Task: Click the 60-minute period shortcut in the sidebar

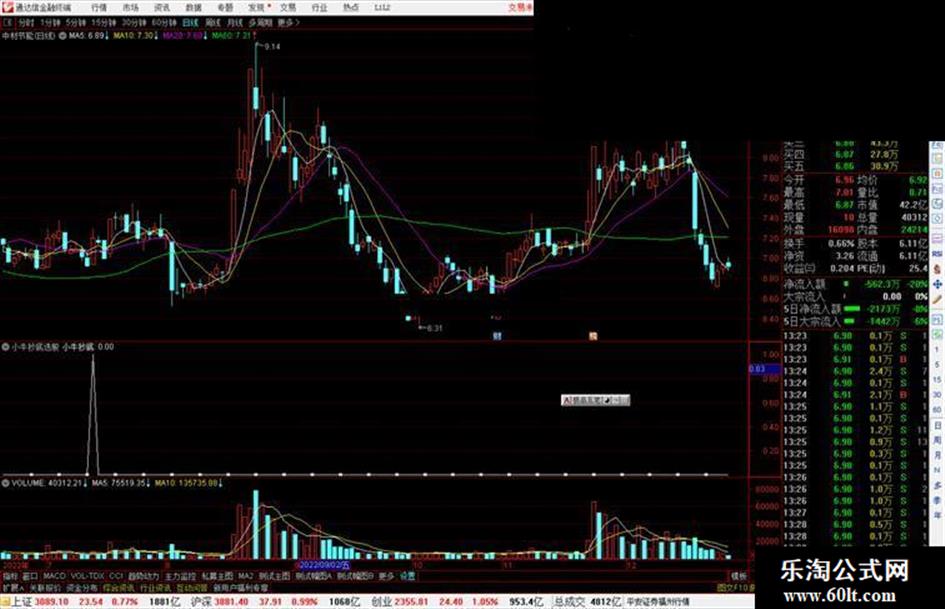Action: [x=937, y=410]
